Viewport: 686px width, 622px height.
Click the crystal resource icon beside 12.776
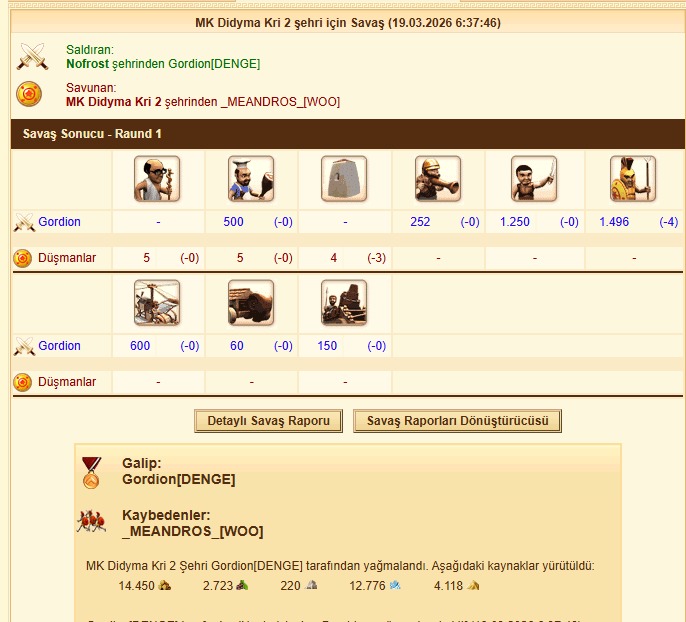coord(395,585)
